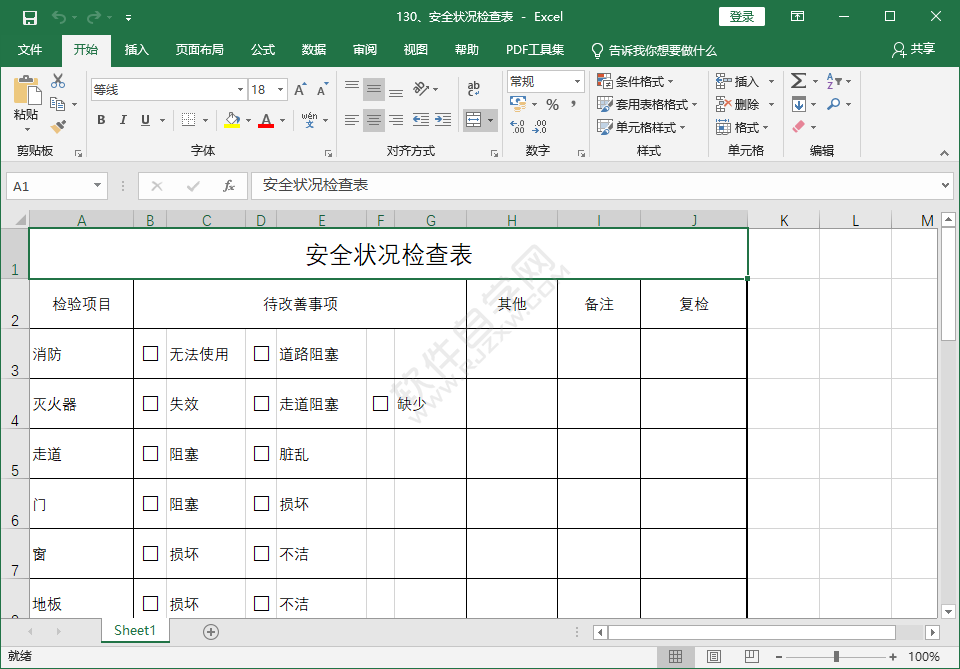Screen dimensions: 960x669
Task: Select the Format Painter (格式刷) tool
Action: [58, 126]
